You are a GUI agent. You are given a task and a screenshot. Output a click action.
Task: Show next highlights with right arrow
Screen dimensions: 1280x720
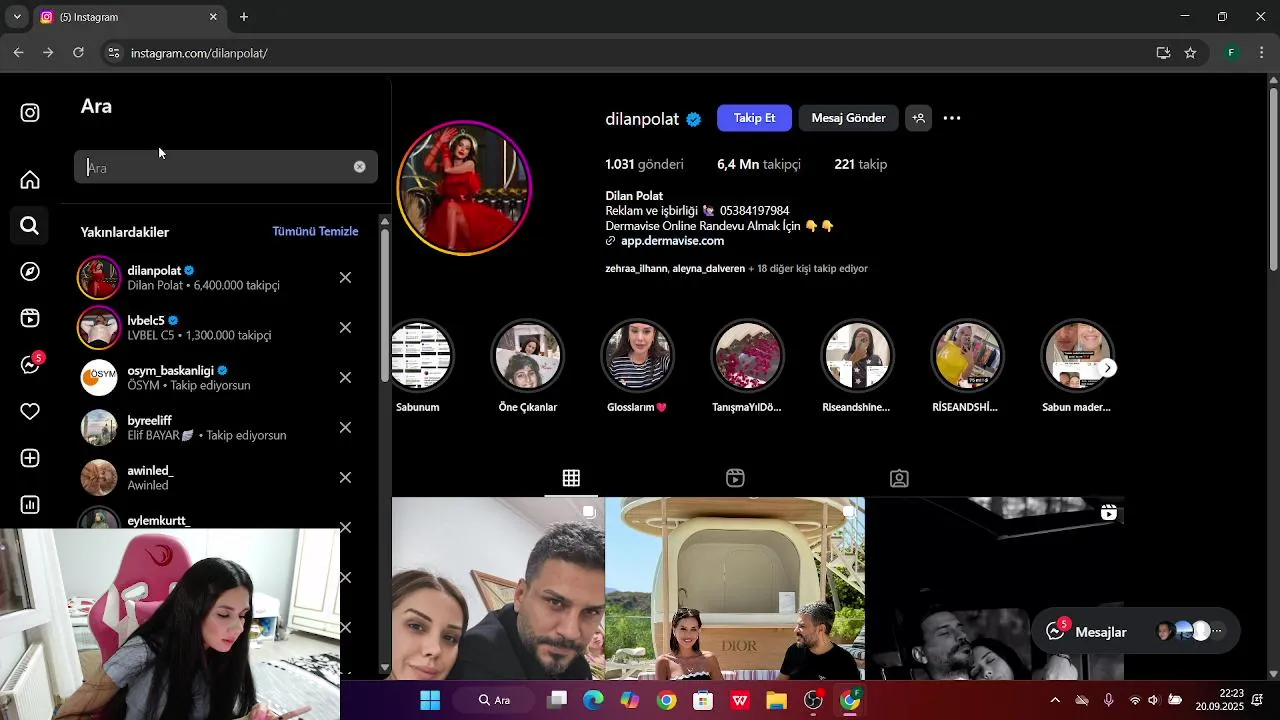click(x=1107, y=368)
